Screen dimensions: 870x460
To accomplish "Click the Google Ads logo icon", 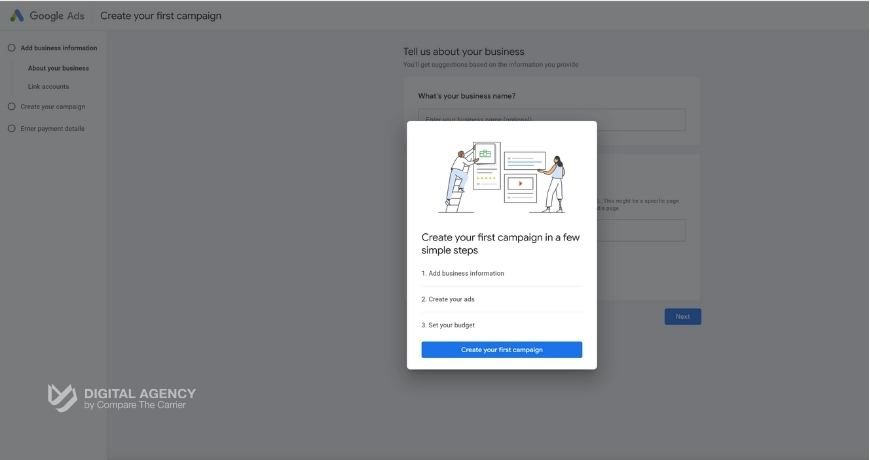I will click(x=17, y=16).
